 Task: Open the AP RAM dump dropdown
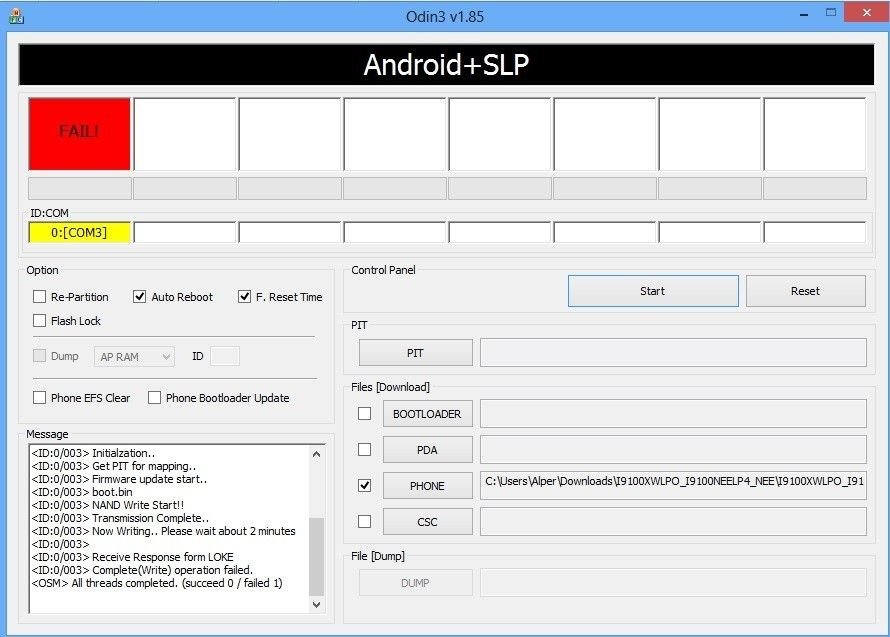click(x=134, y=357)
